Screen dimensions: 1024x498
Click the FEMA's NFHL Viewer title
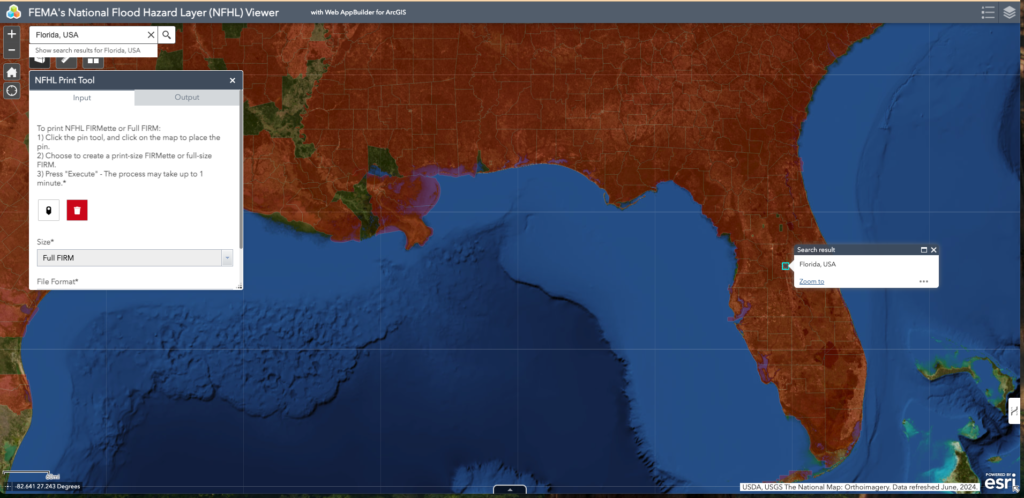tap(153, 12)
